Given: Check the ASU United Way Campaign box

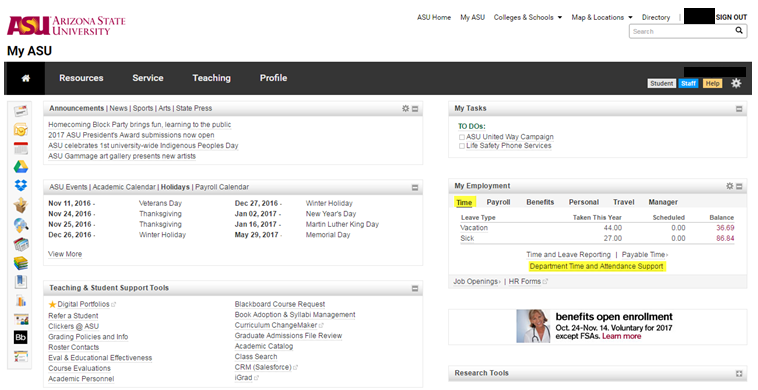Looking at the screenshot, I should [x=462, y=137].
